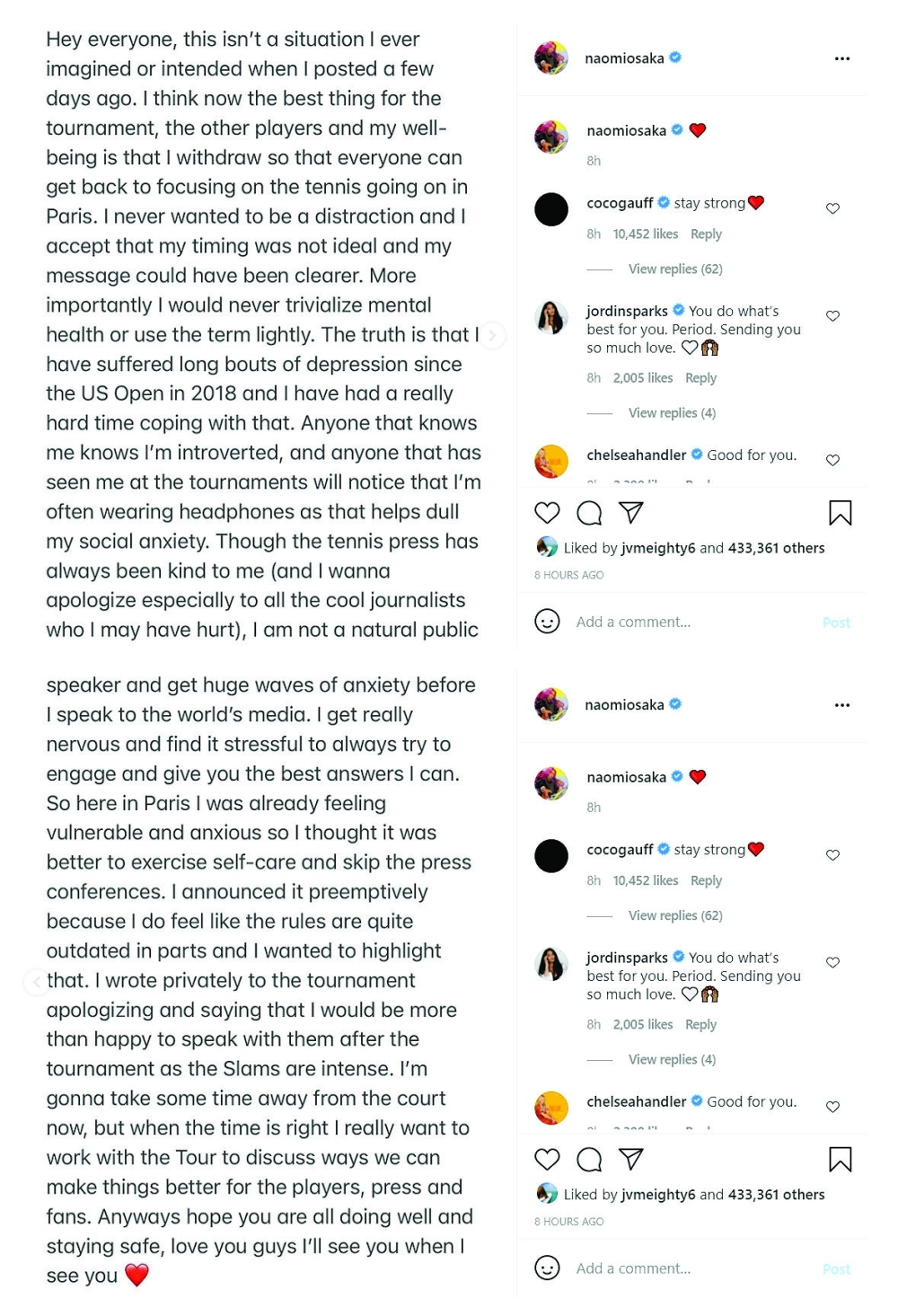Image resolution: width=898 pixels, height=1316 pixels.
Task: Like the top post with heart icon
Action: (547, 513)
